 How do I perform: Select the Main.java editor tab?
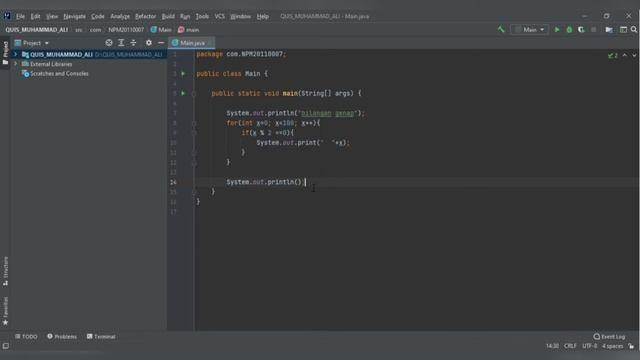[192, 43]
